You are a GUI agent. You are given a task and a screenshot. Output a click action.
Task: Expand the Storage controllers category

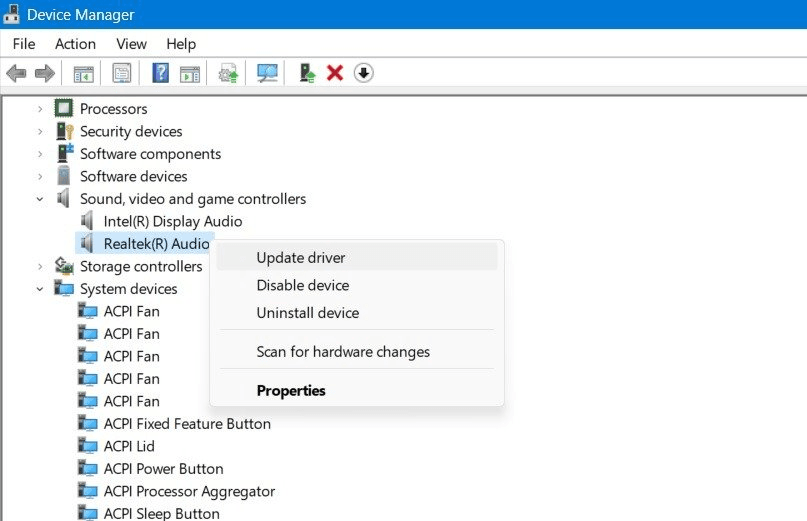click(40, 266)
